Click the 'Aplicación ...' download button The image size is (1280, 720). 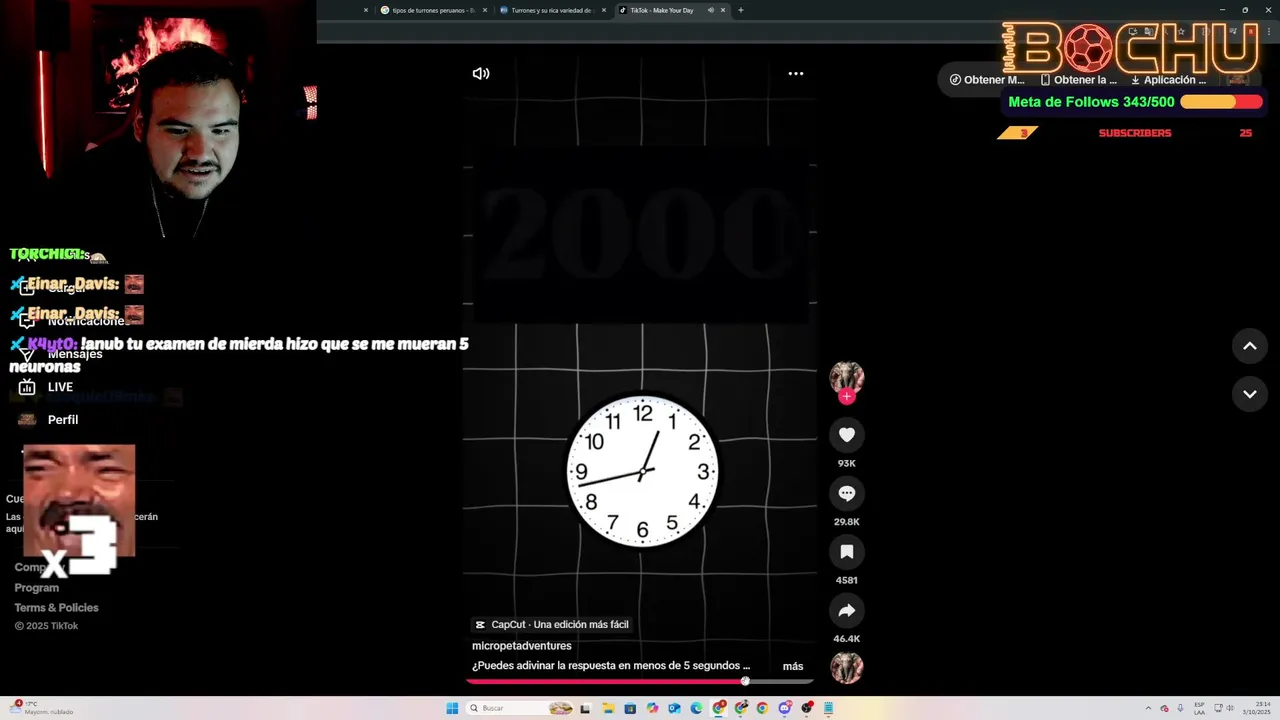click(1169, 80)
